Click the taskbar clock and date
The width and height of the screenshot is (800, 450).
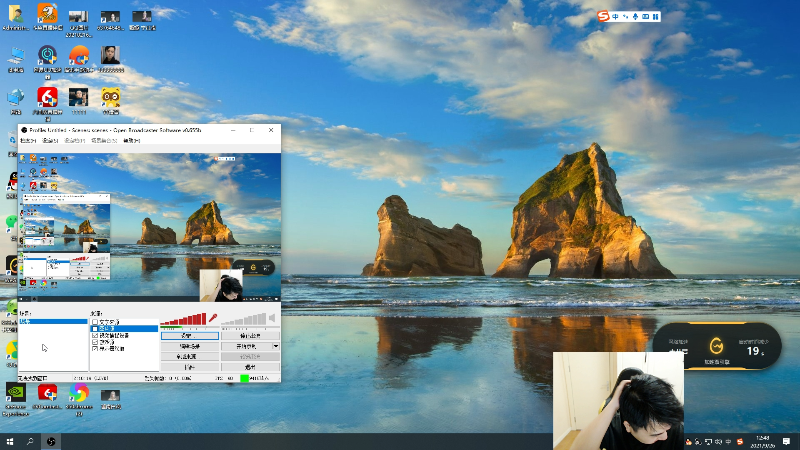click(x=762, y=441)
